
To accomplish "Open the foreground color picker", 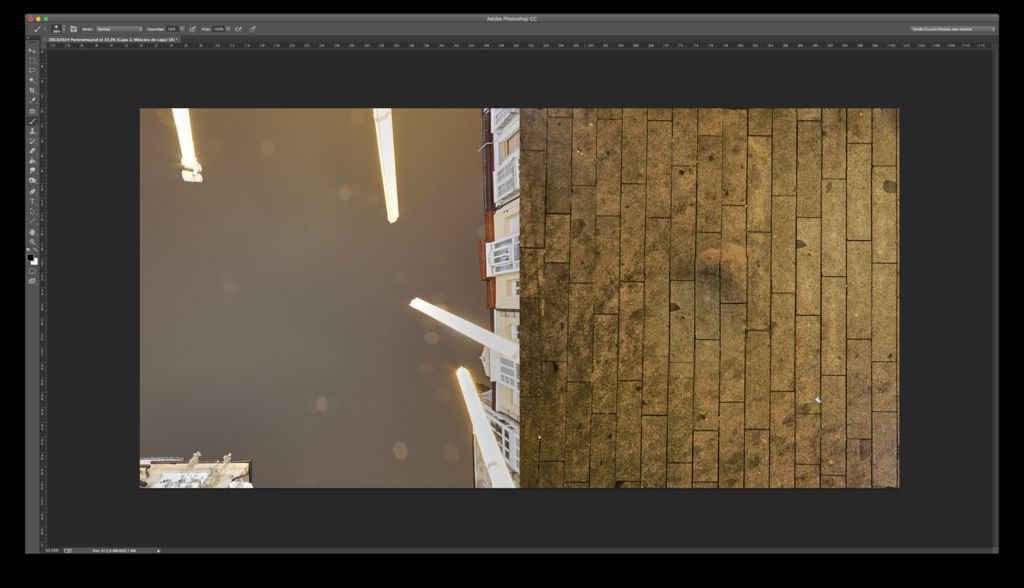I will coord(30,257).
